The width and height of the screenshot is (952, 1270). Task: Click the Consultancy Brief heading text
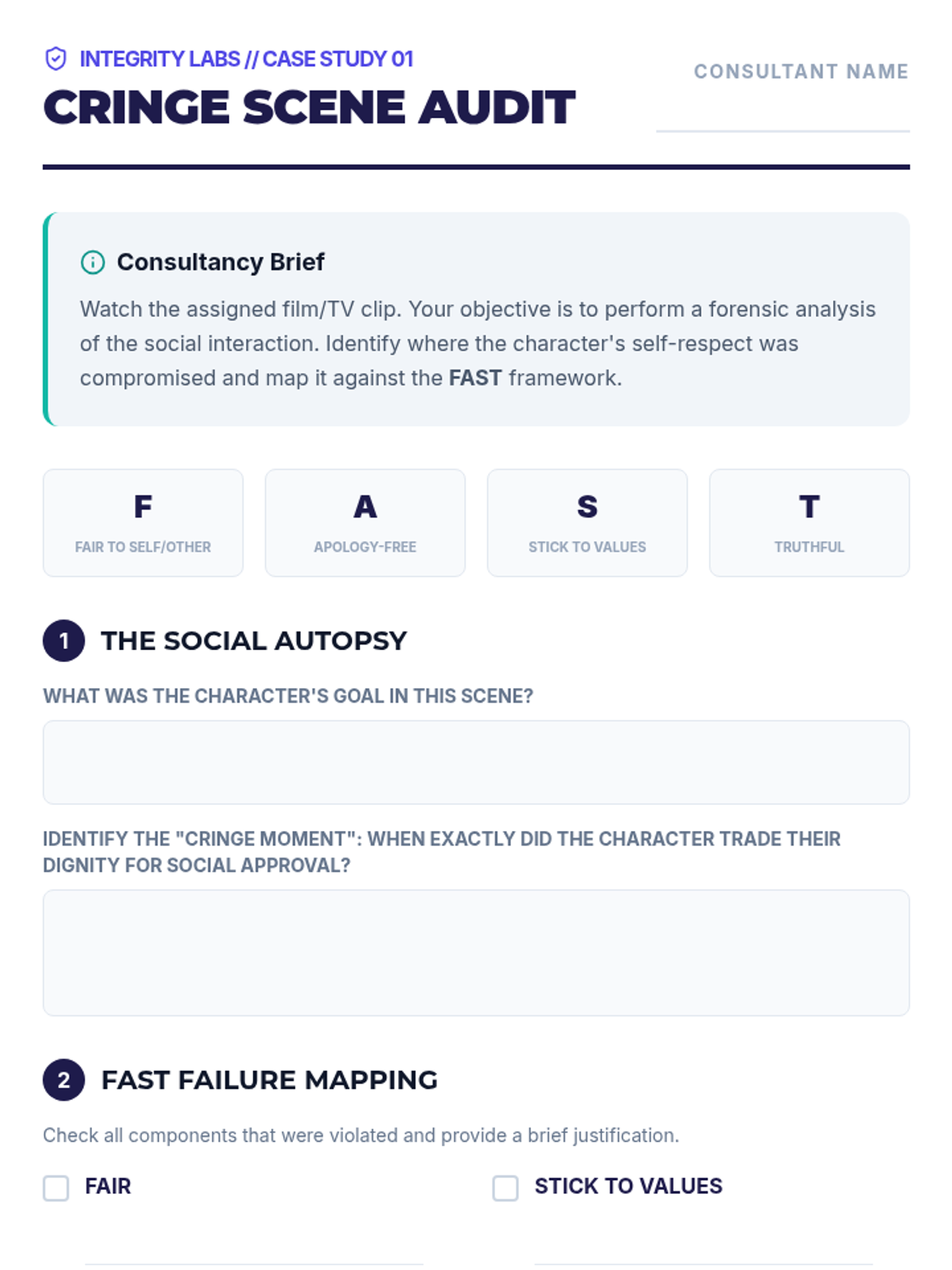pyautogui.click(x=221, y=262)
